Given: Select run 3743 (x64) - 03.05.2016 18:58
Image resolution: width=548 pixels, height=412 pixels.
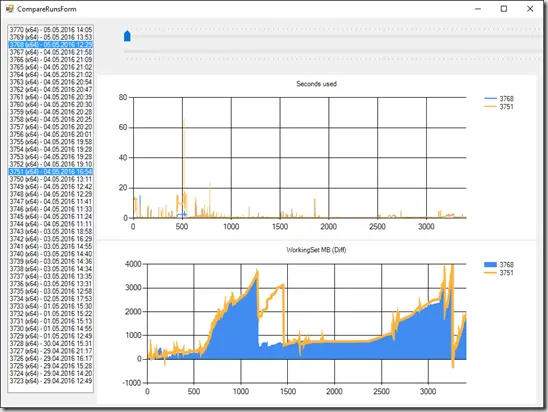Looking at the screenshot, I should pos(51,231).
